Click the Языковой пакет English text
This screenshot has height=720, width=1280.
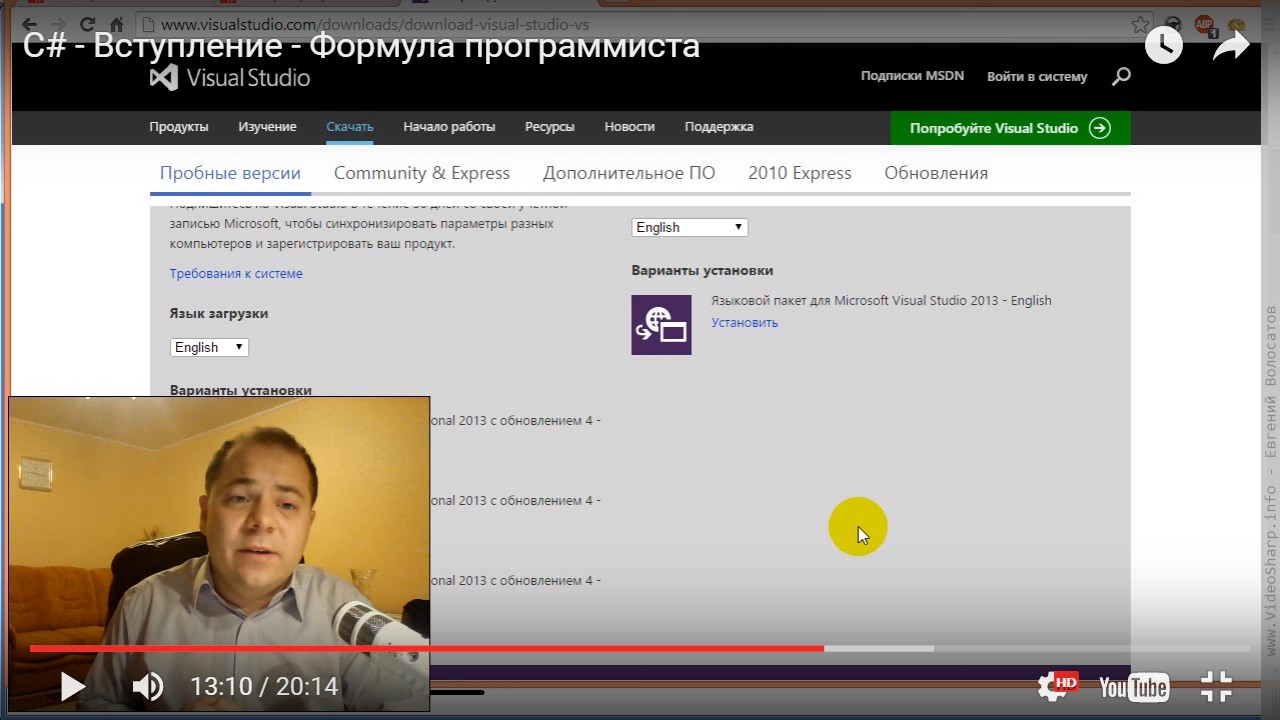pyautogui.click(x=881, y=300)
